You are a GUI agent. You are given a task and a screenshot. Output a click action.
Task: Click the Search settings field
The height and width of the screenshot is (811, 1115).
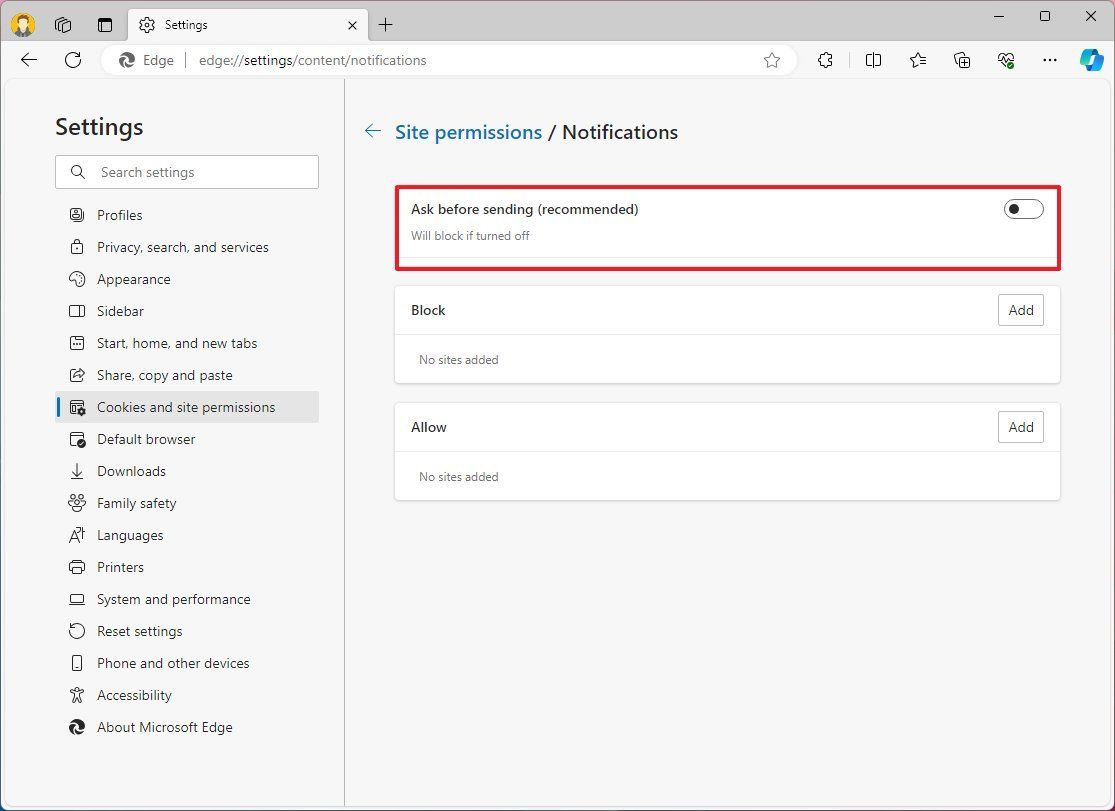186,172
